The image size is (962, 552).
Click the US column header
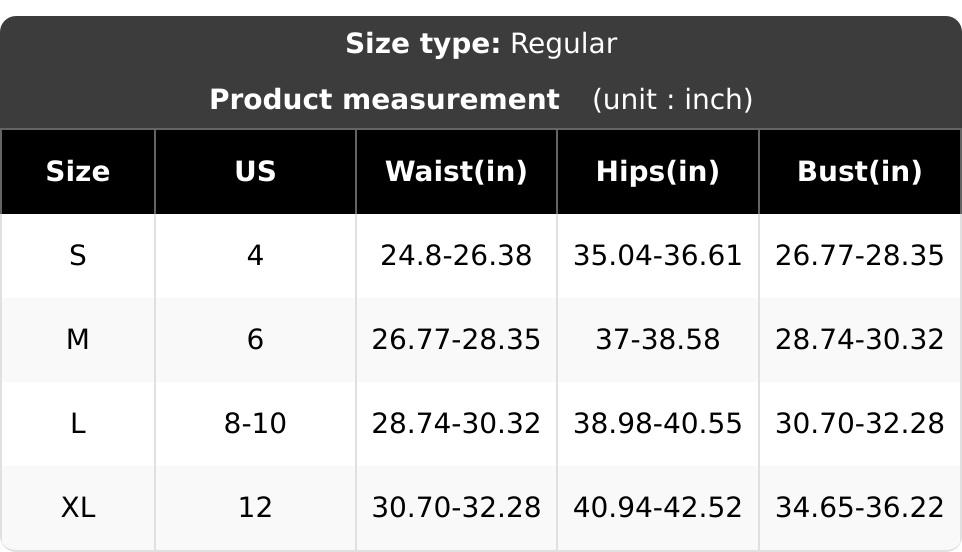(x=255, y=172)
